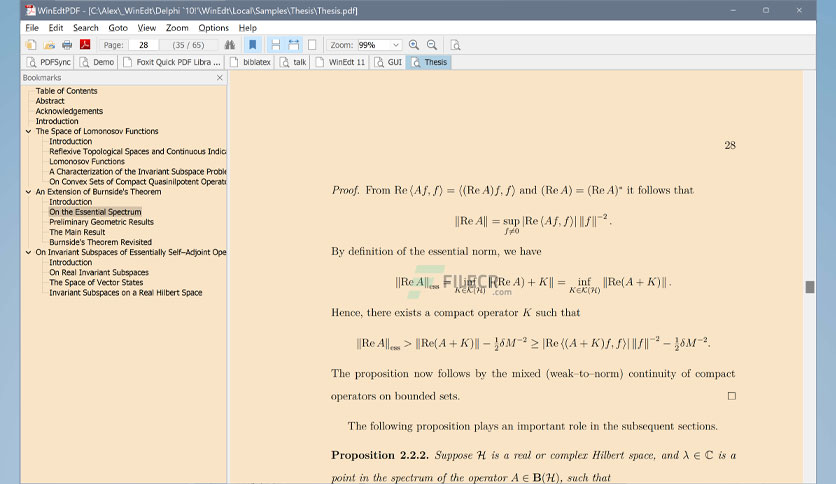Collapse On Invariant Subspaces of Essentially node
The image size is (836, 484).
point(28,252)
